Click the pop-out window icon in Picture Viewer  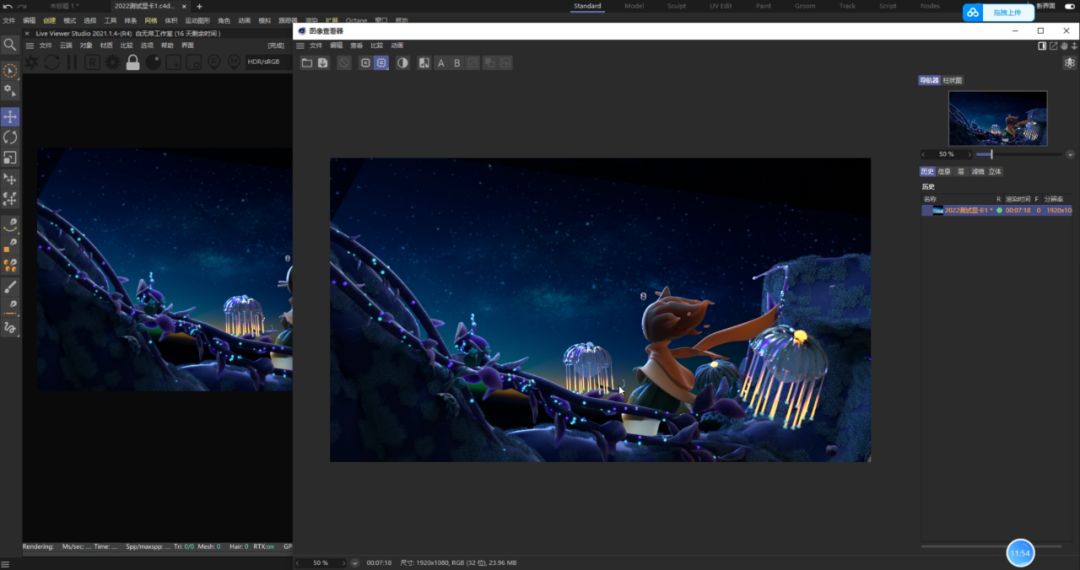tap(1053, 46)
